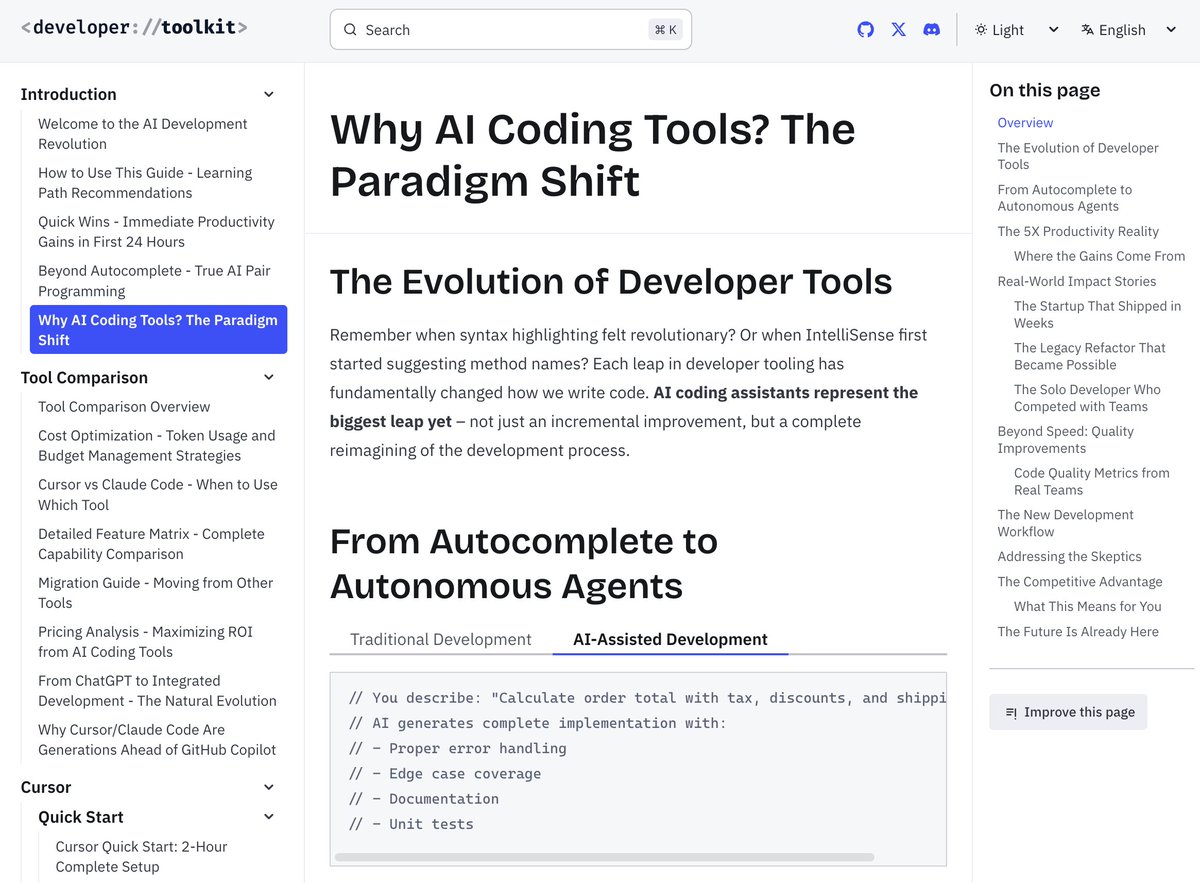Screen dimensions: 1200x883
Task: Open From ChatGPT to Integrated Development page
Action: tap(157, 691)
